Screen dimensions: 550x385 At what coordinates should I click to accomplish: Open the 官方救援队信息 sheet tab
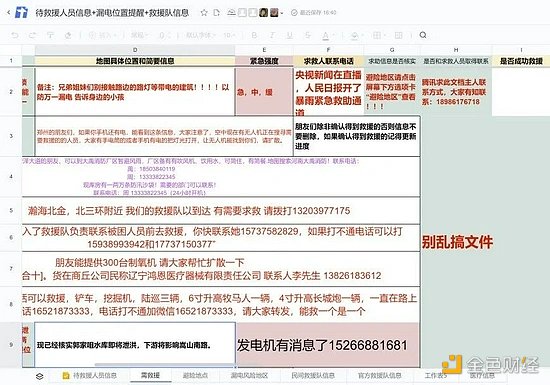380,376
